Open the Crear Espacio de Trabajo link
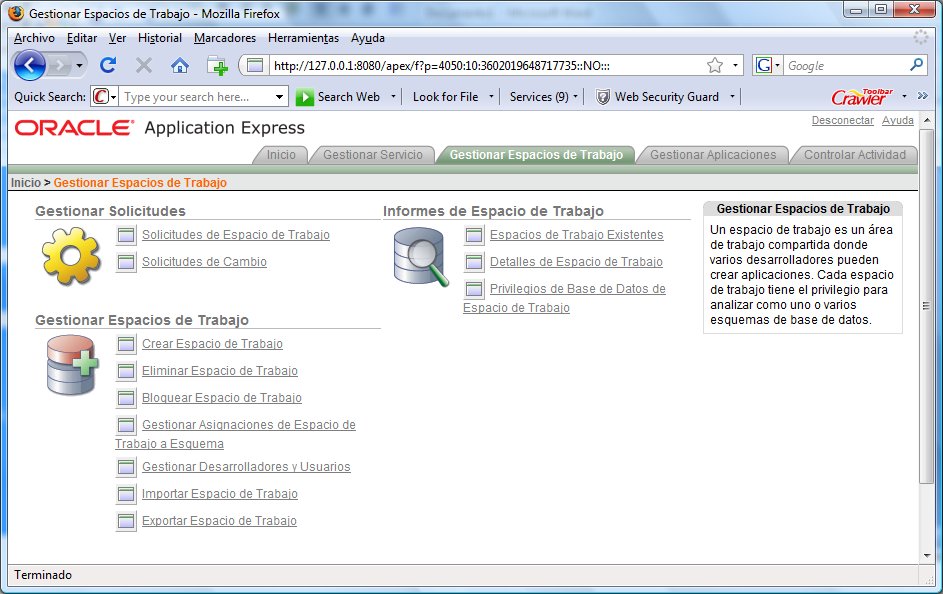 point(212,344)
